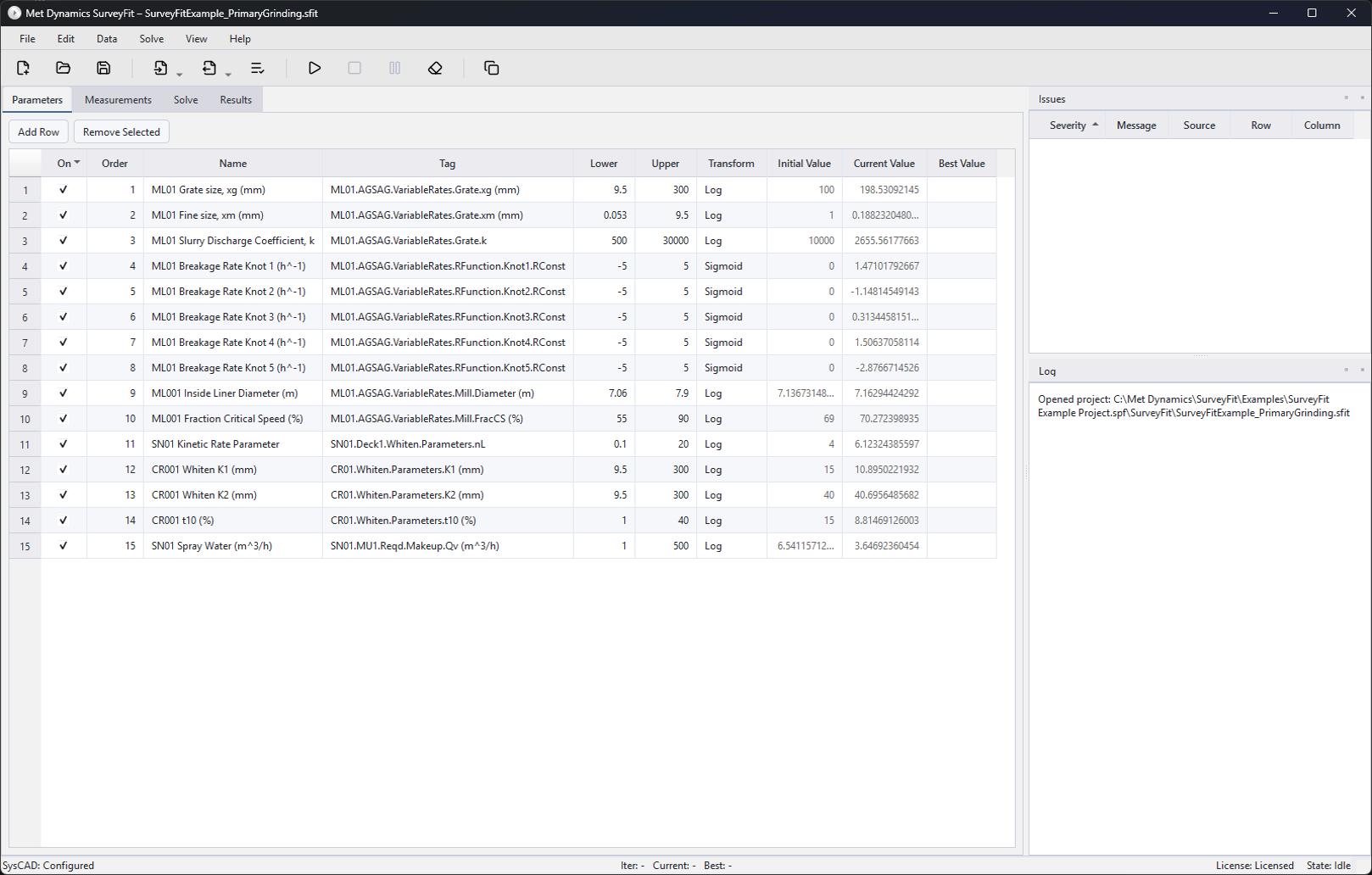Switch to the Measurements tab
This screenshot has width=1372, height=875.
[x=118, y=100]
